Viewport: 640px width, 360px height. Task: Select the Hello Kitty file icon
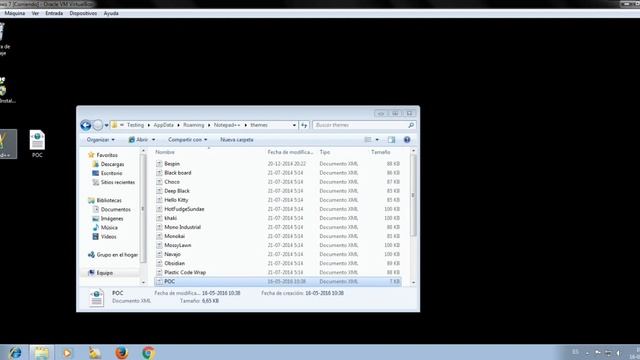click(x=159, y=200)
